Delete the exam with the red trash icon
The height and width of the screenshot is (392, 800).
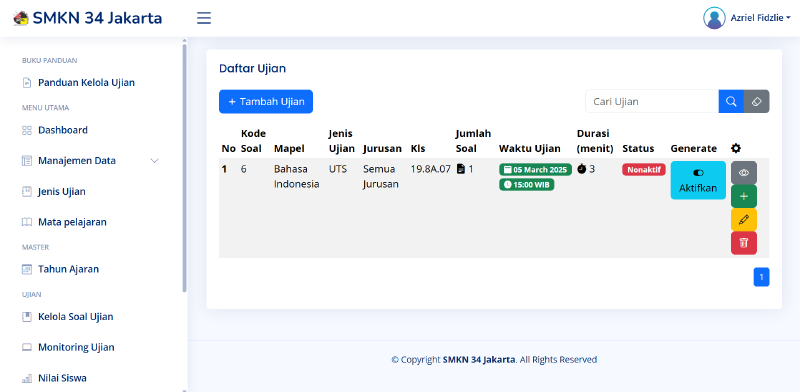point(744,243)
